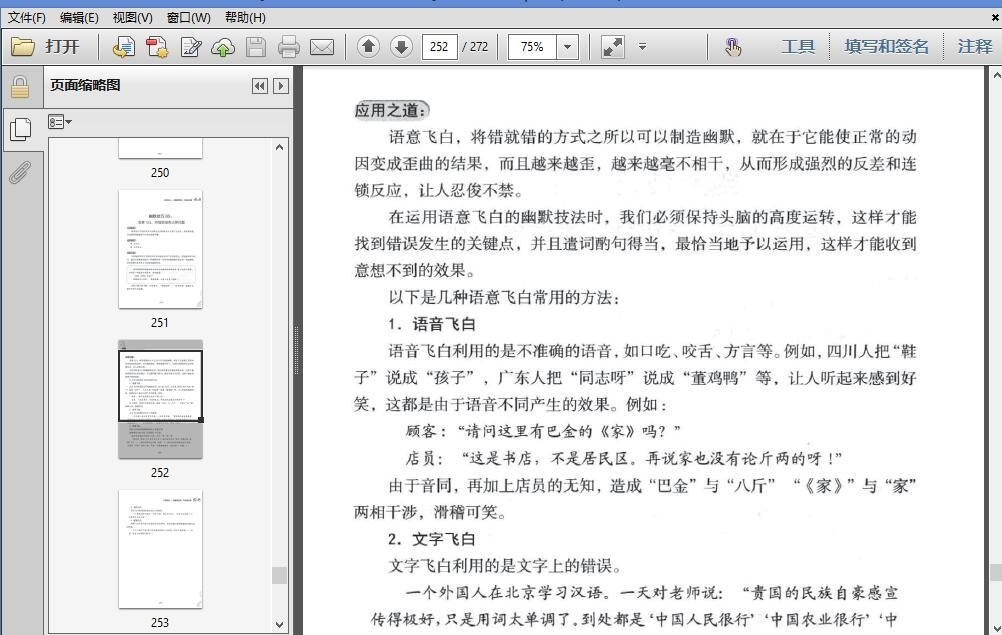
Task: Select page 253 thumbnail
Action: pyautogui.click(x=160, y=549)
